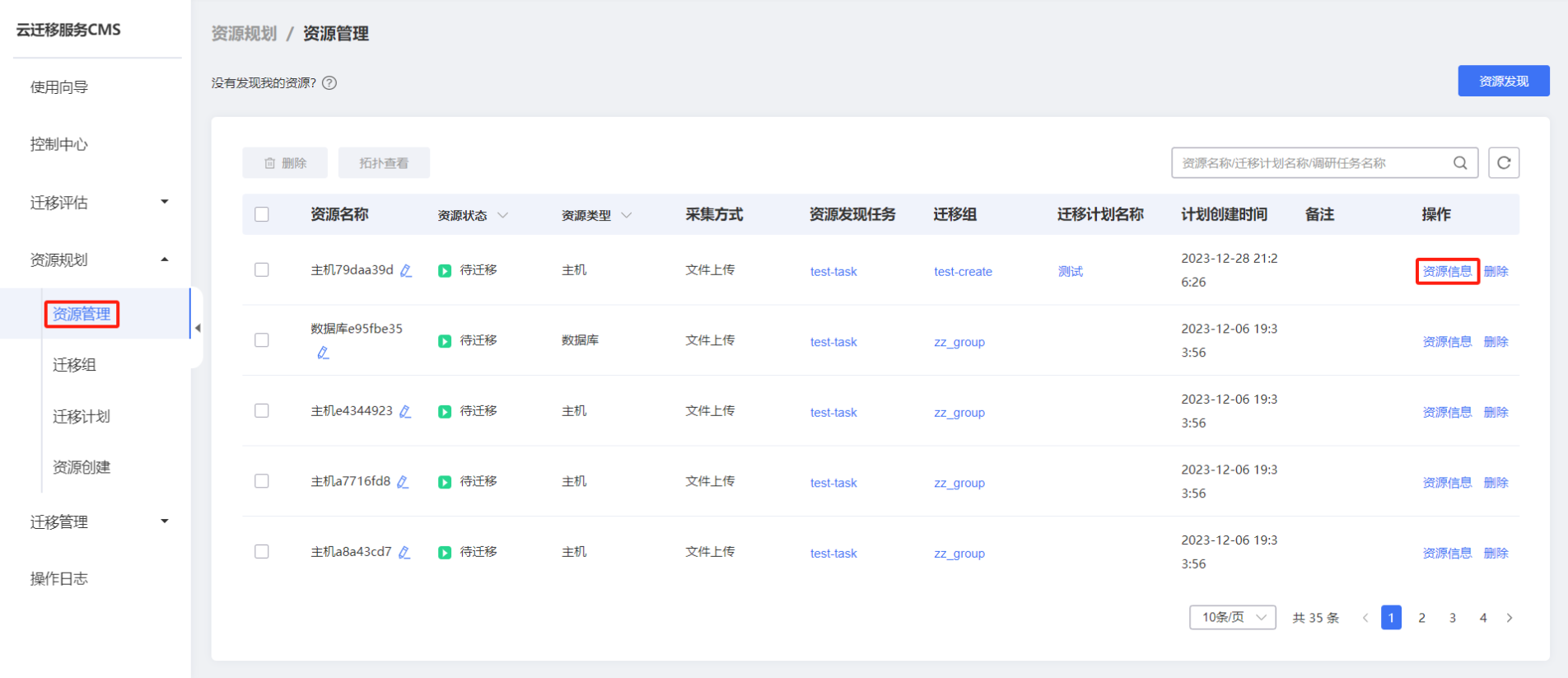Check the box for 主机a8a43cd7
This screenshot has width=1568, height=678.
click(x=262, y=551)
